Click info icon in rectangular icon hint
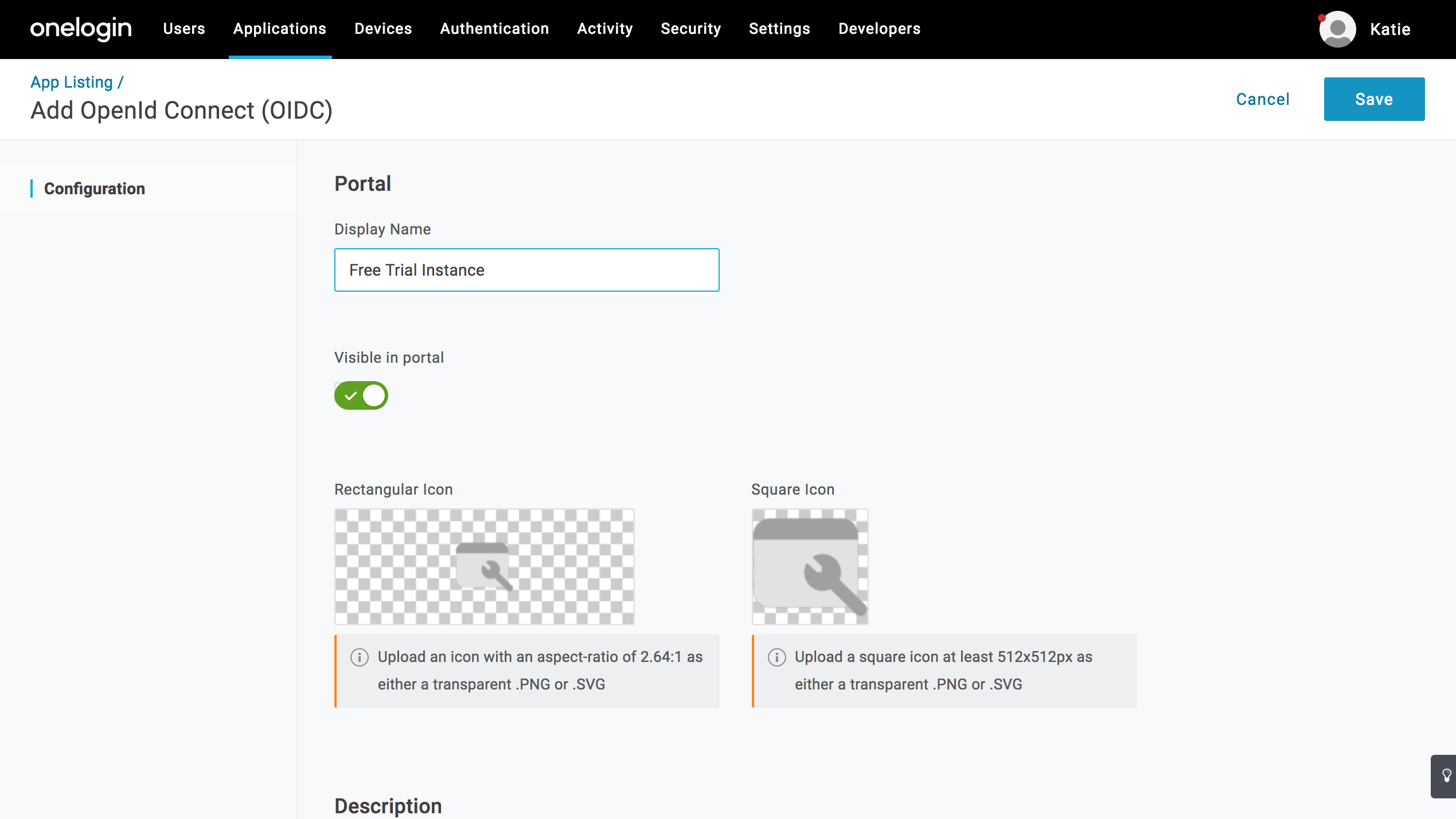 pos(360,657)
